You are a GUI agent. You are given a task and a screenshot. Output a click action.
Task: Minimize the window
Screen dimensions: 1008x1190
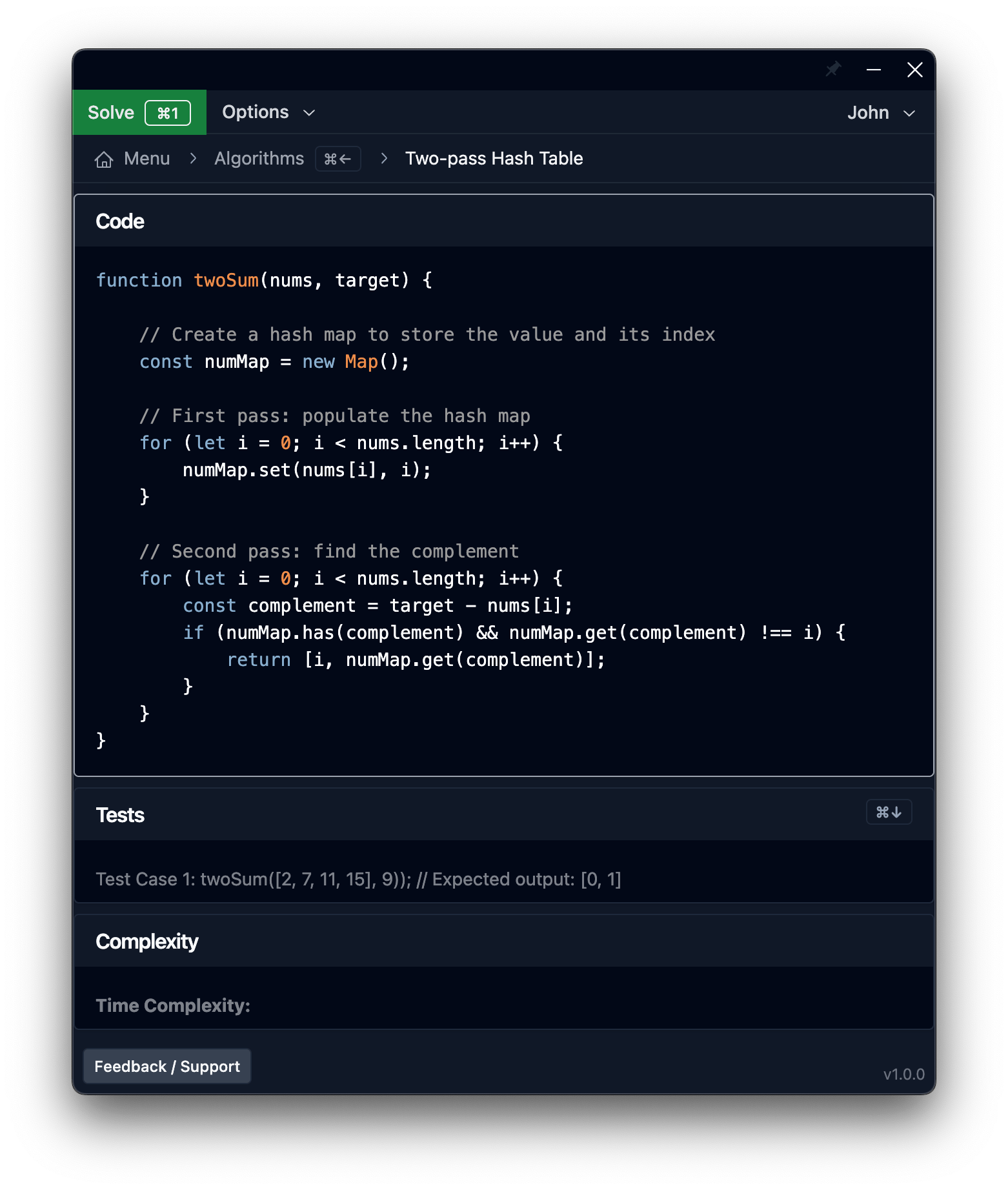(874, 70)
